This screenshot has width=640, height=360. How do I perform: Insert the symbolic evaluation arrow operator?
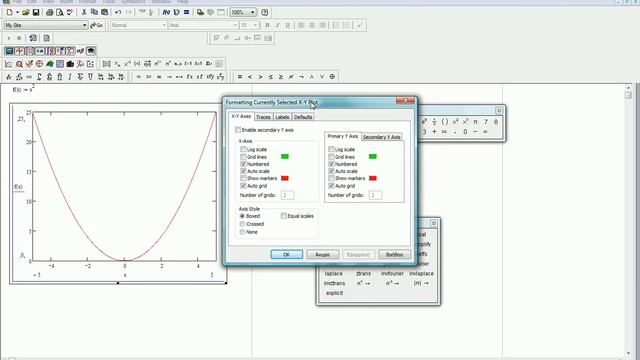tap(169, 77)
